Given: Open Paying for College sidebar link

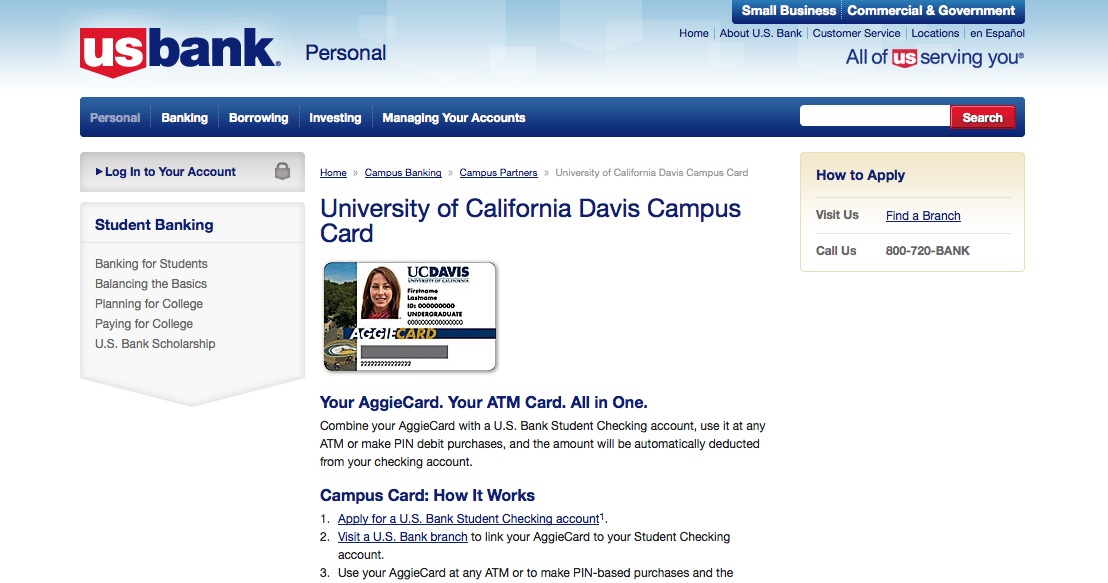Looking at the screenshot, I should (x=144, y=324).
